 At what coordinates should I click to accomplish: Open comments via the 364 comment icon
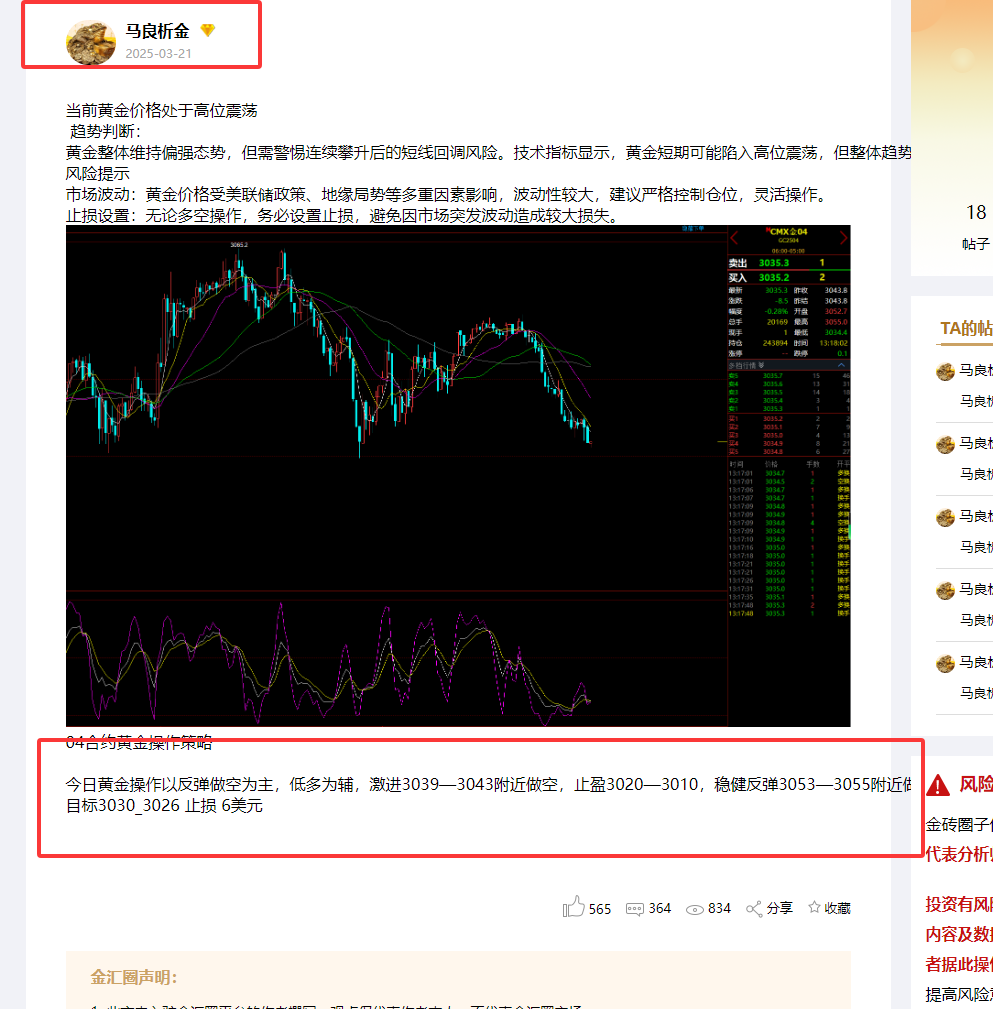[635, 909]
